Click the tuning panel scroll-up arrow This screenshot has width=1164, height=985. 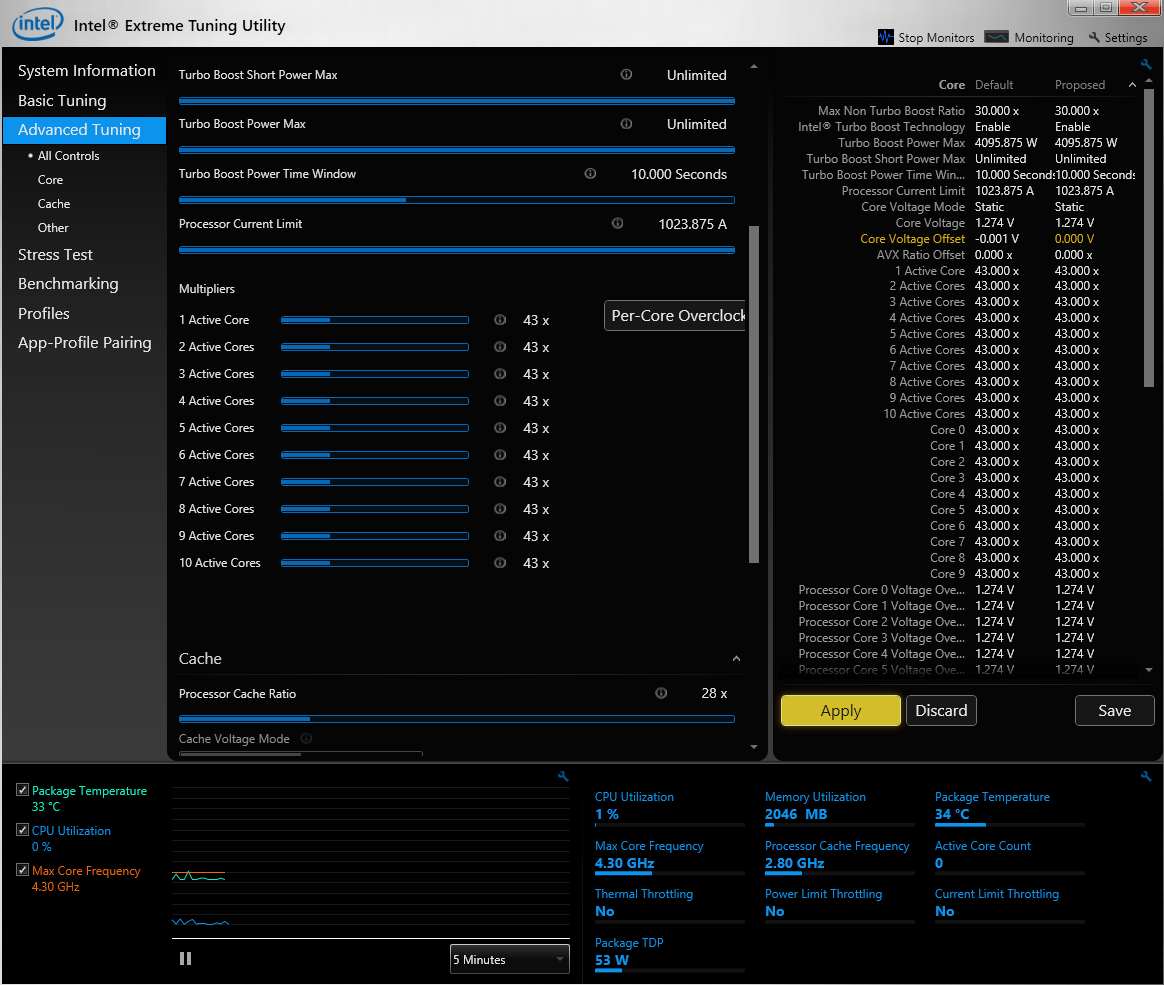753,67
